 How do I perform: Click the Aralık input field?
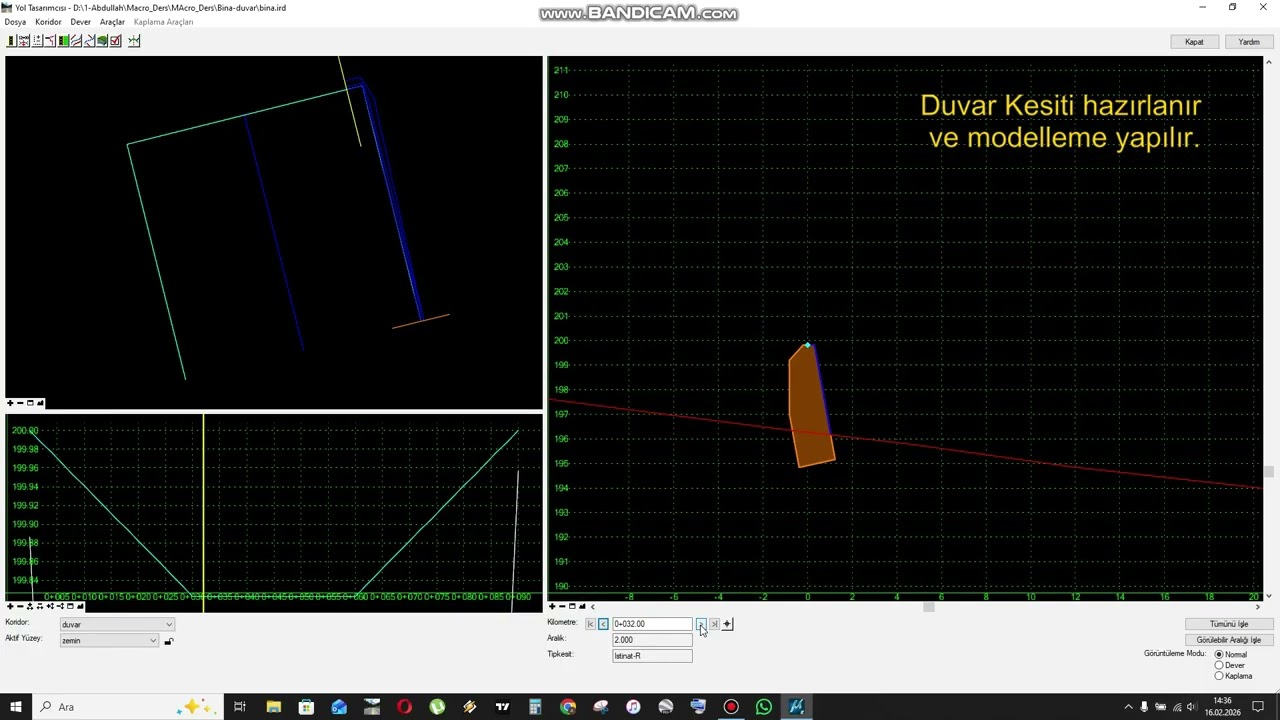(x=652, y=640)
